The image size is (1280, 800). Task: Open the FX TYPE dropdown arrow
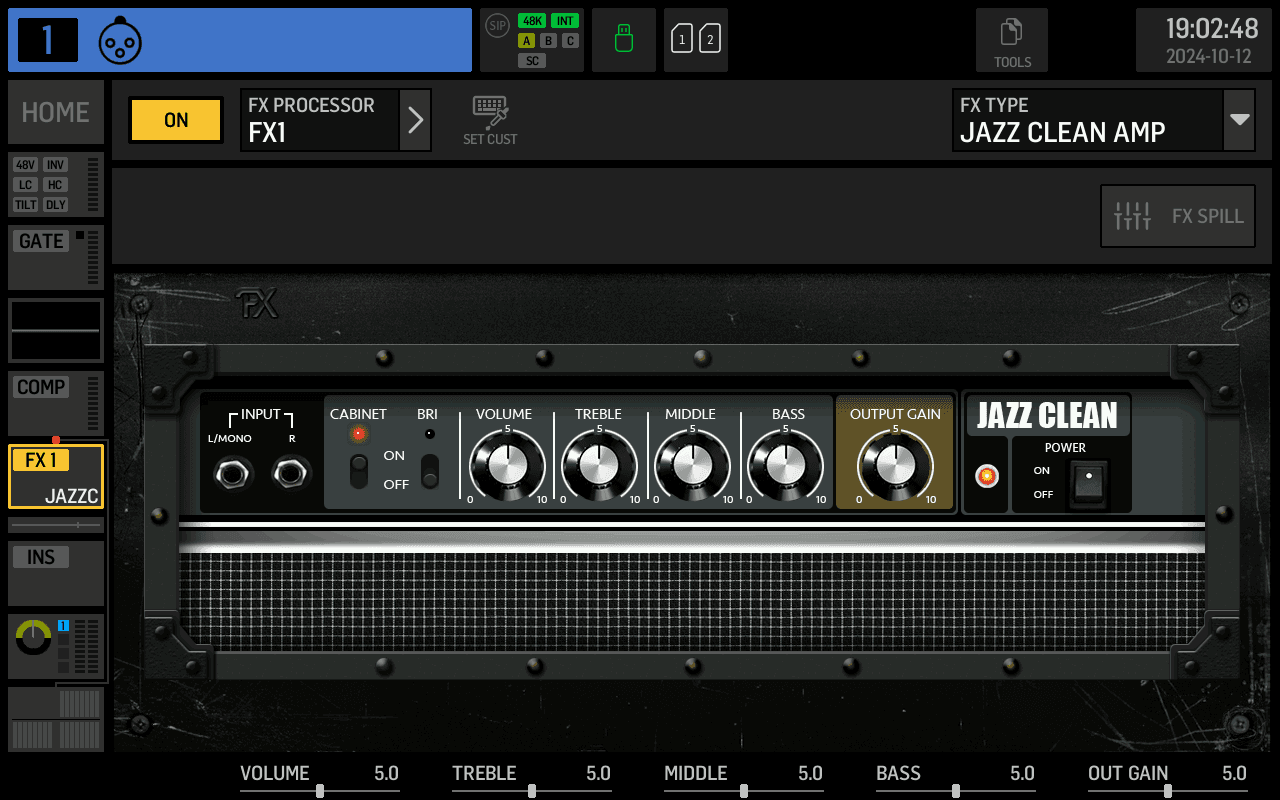pos(1240,120)
